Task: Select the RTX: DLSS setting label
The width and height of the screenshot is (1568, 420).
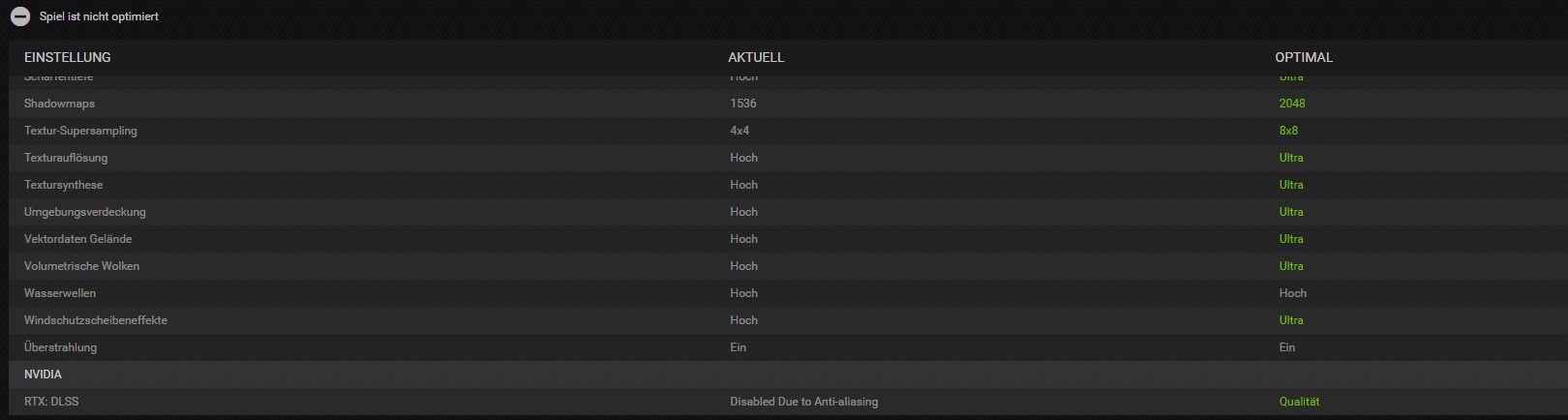Action: (x=51, y=402)
